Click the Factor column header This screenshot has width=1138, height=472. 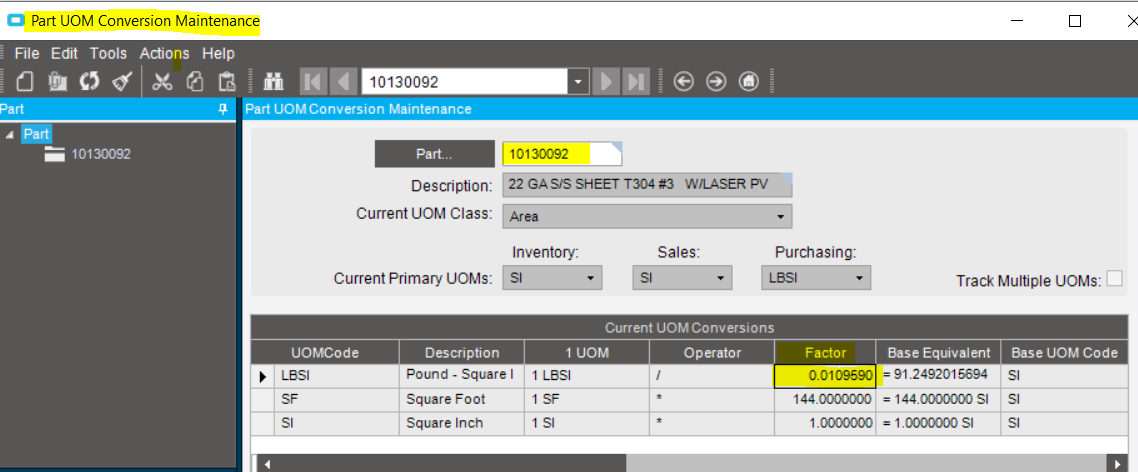tap(825, 353)
